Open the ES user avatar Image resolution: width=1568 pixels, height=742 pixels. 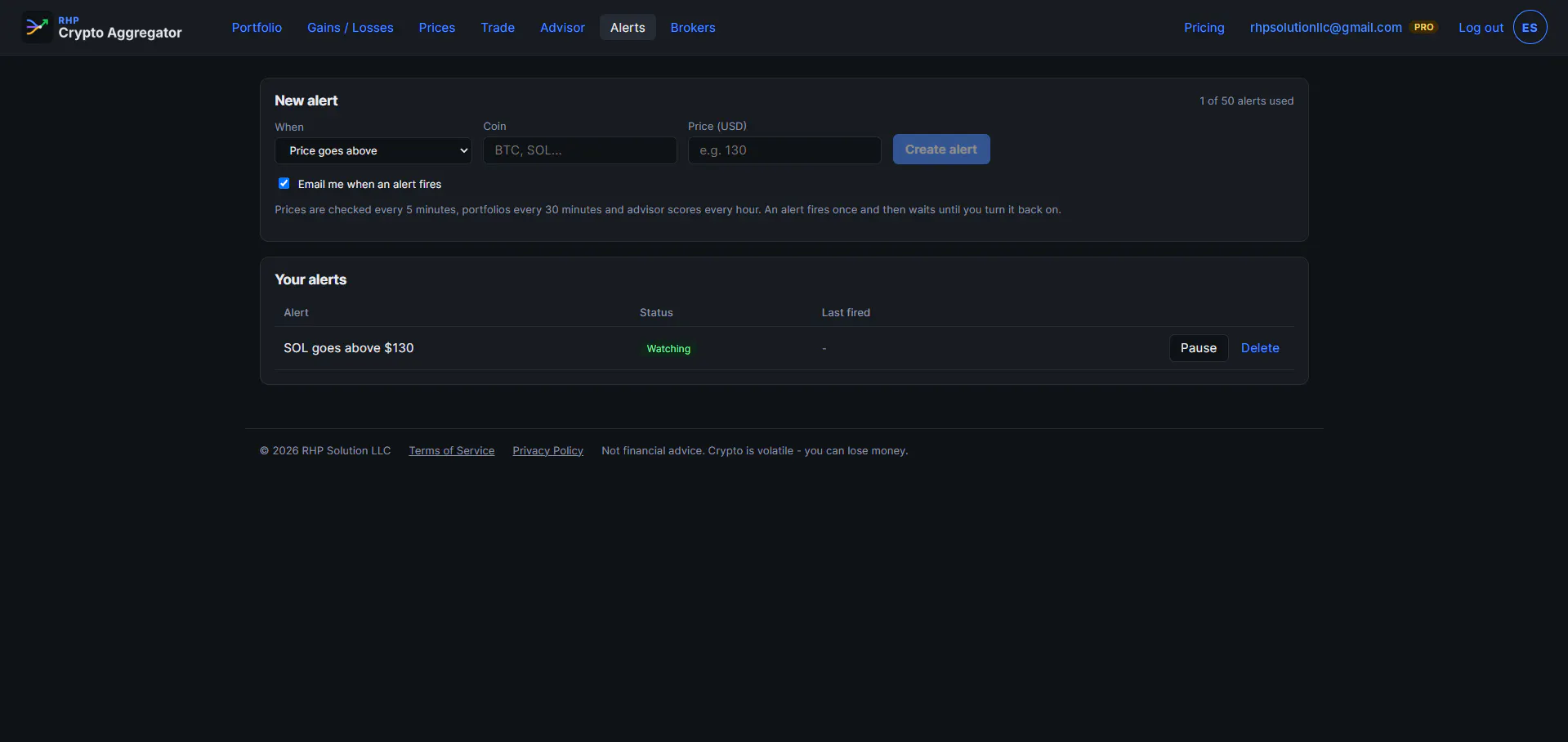pyautogui.click(x=1530, y=27)
